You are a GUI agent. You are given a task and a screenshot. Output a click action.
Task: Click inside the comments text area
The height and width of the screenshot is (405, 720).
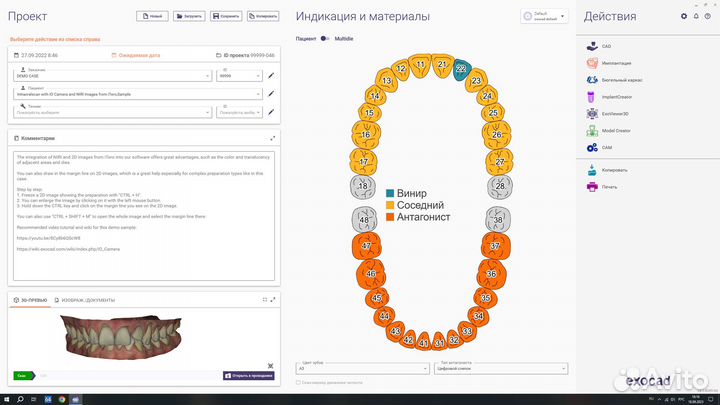pos(144,216)
